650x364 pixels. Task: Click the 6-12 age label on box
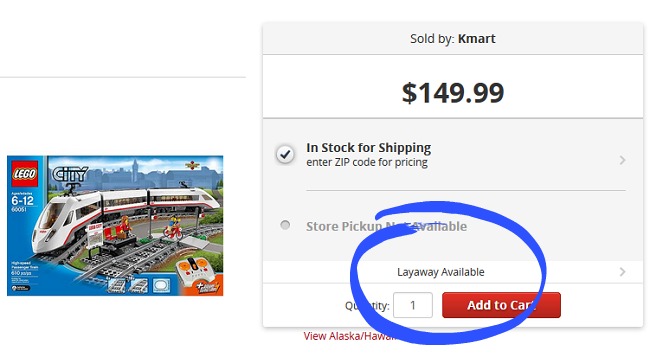click(22, 201)
